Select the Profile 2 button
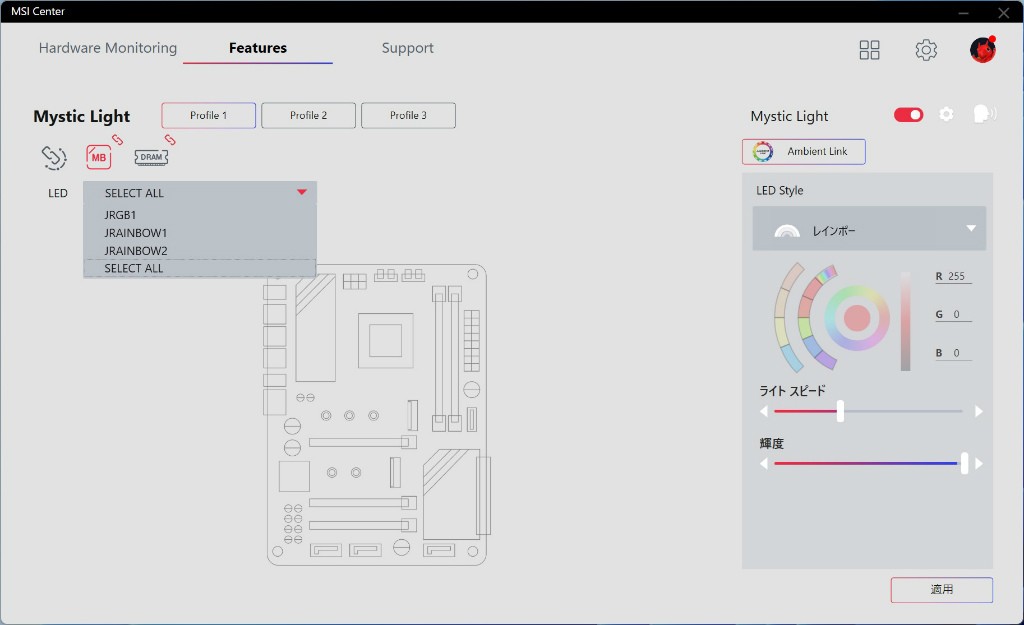 point(308,116)
